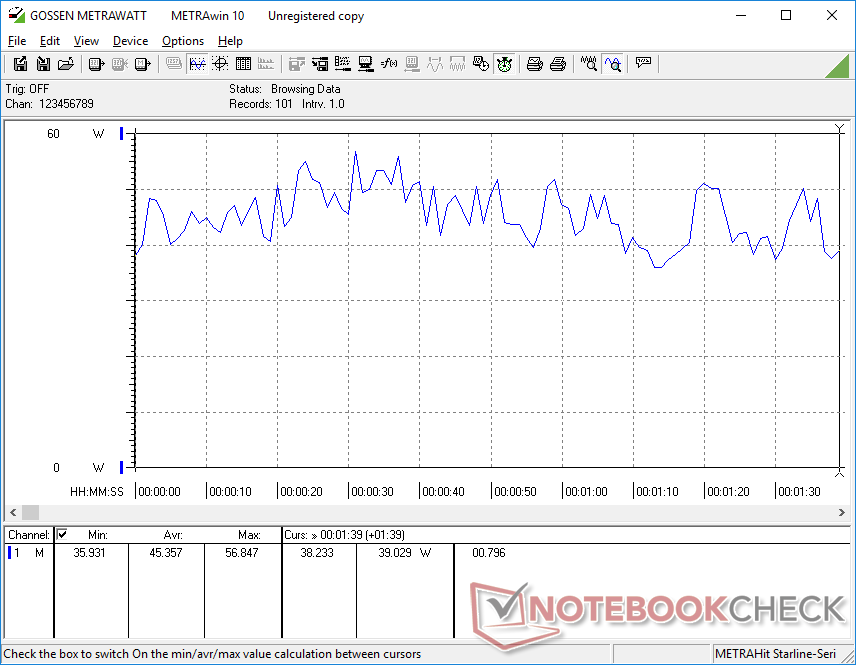Click the Curs: 00:01:39 (+01:39) readout
Viewport: 856px width, 665px height.
[x=344, y=535]
